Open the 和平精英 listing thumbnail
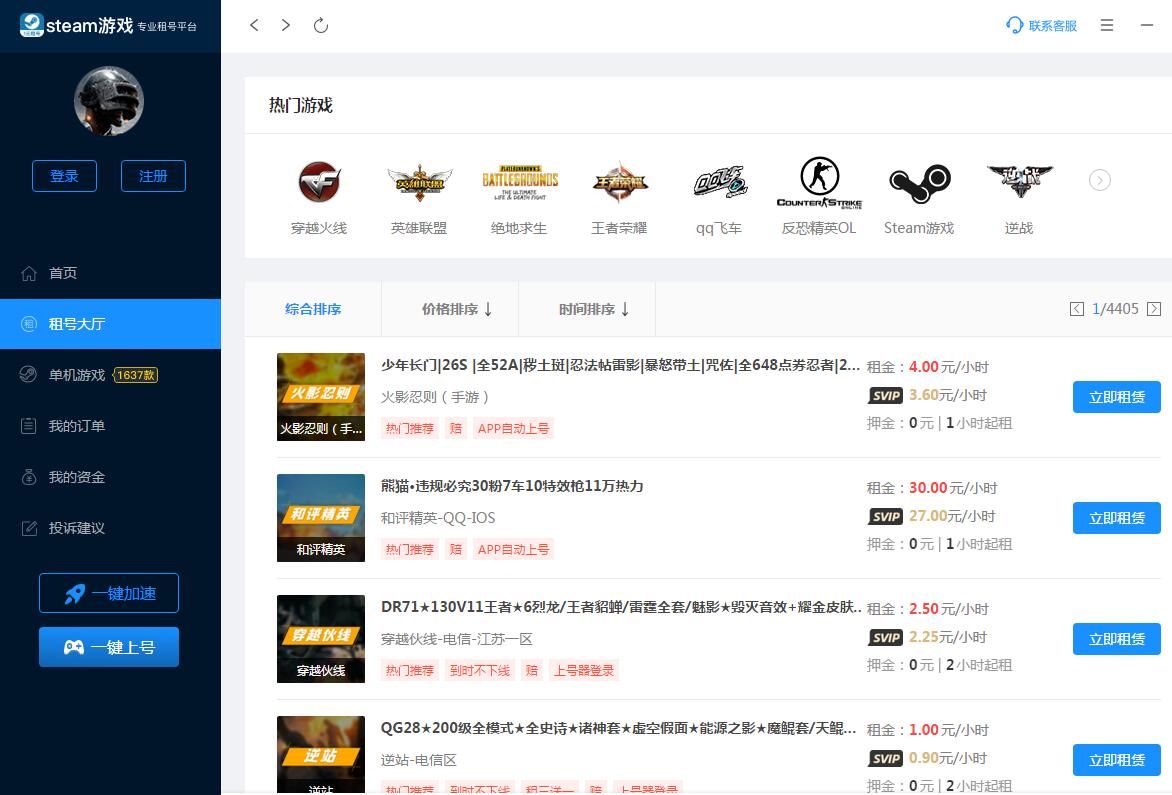 click(x=321, y=517)
